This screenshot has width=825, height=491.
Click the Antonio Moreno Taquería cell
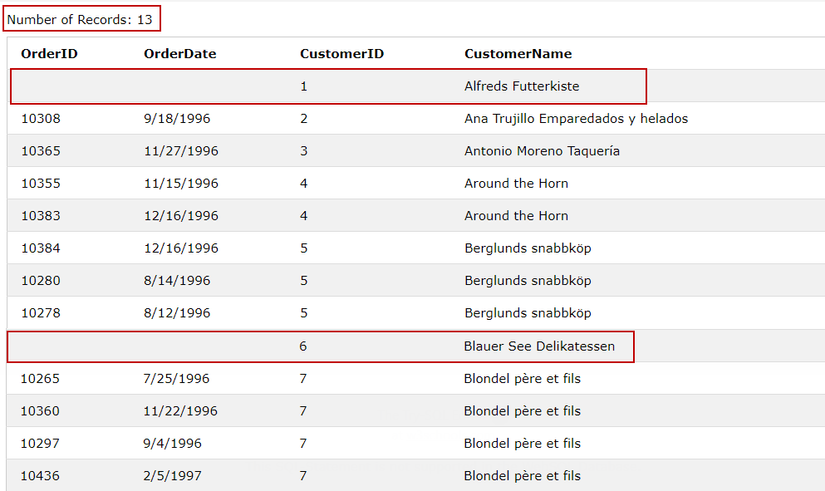click(542, 151)
